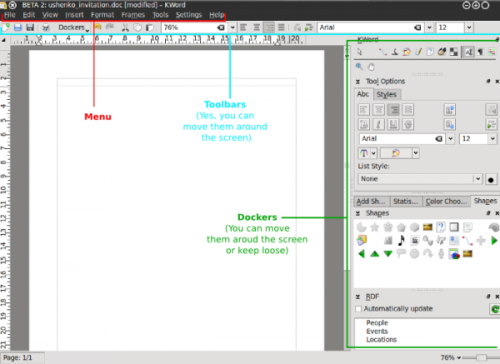Enable Automatically update checkbox

[359, 309]
